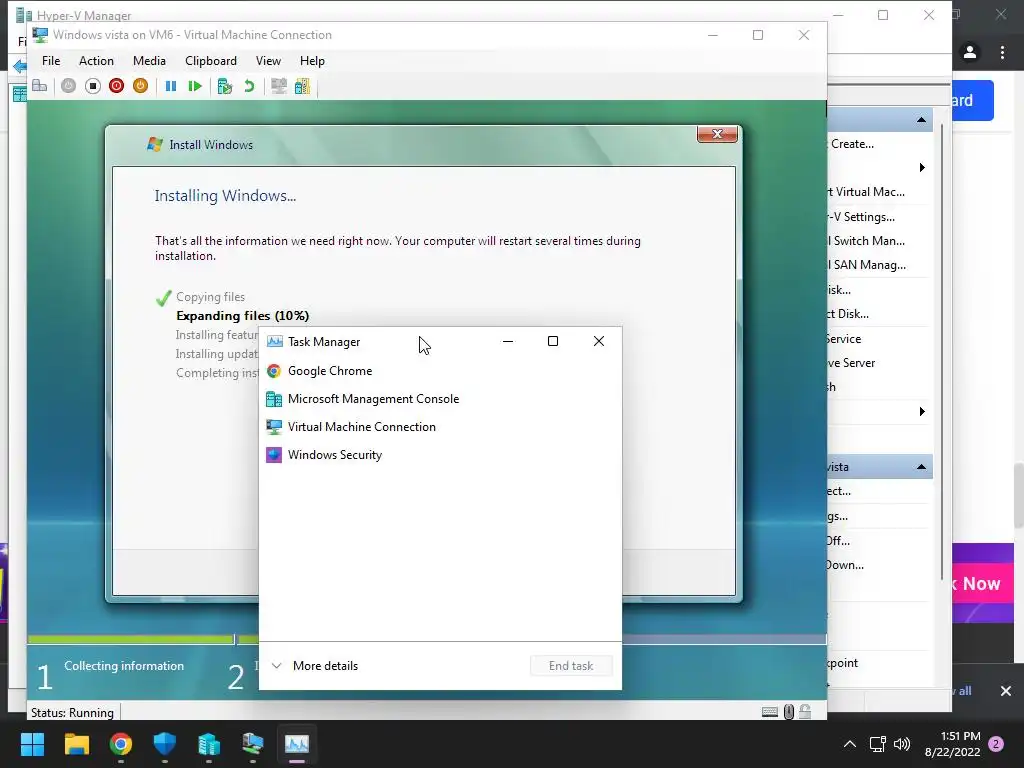Image resolution: width=1024 pixels, height=768 pixels.
Task: Open the View menu
Action: click(x=268, y=61)
